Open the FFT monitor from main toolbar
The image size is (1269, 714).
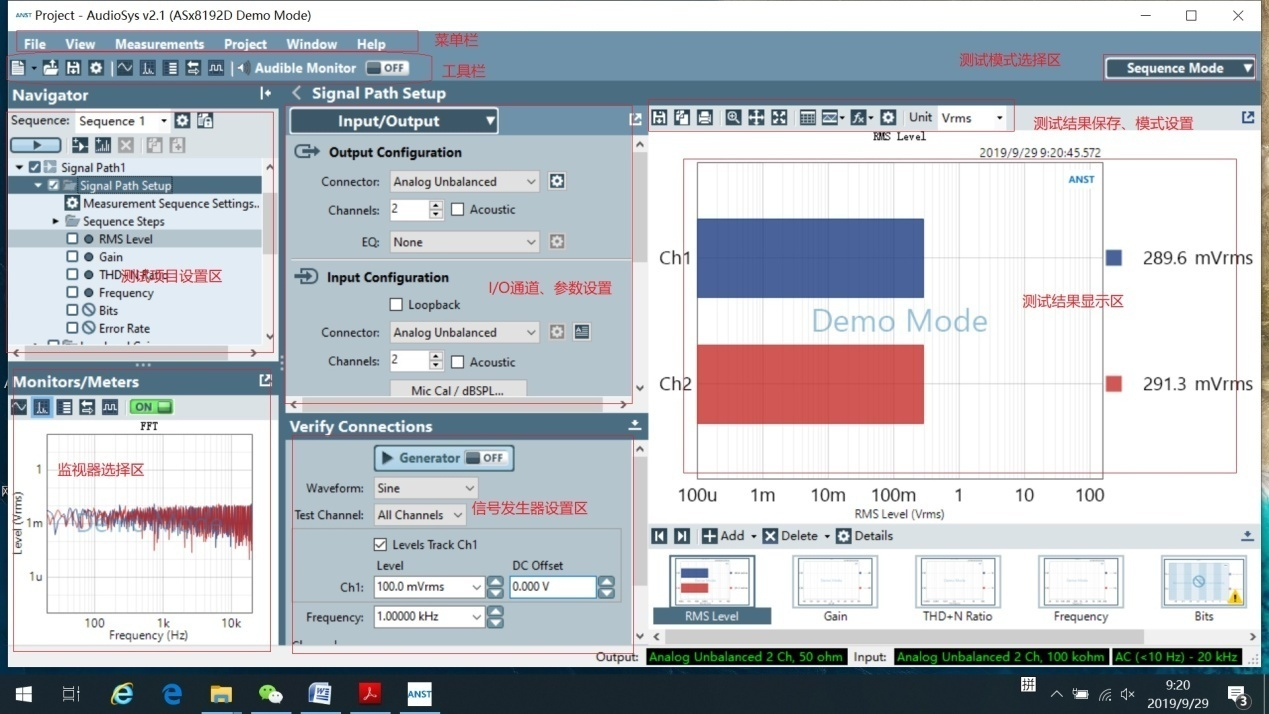(148, 68)
